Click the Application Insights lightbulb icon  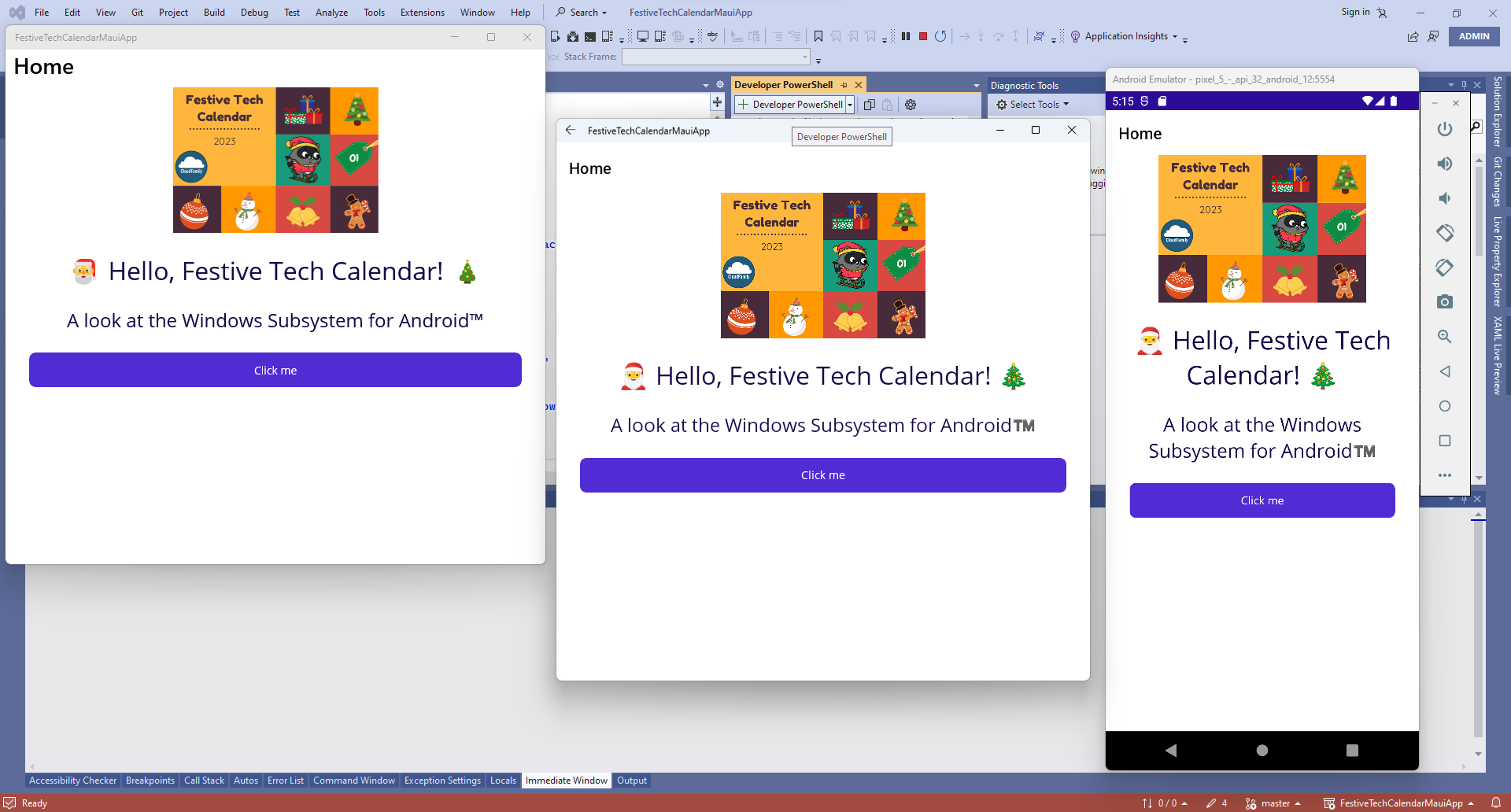pyautogui.click(x=1075, y=36)
